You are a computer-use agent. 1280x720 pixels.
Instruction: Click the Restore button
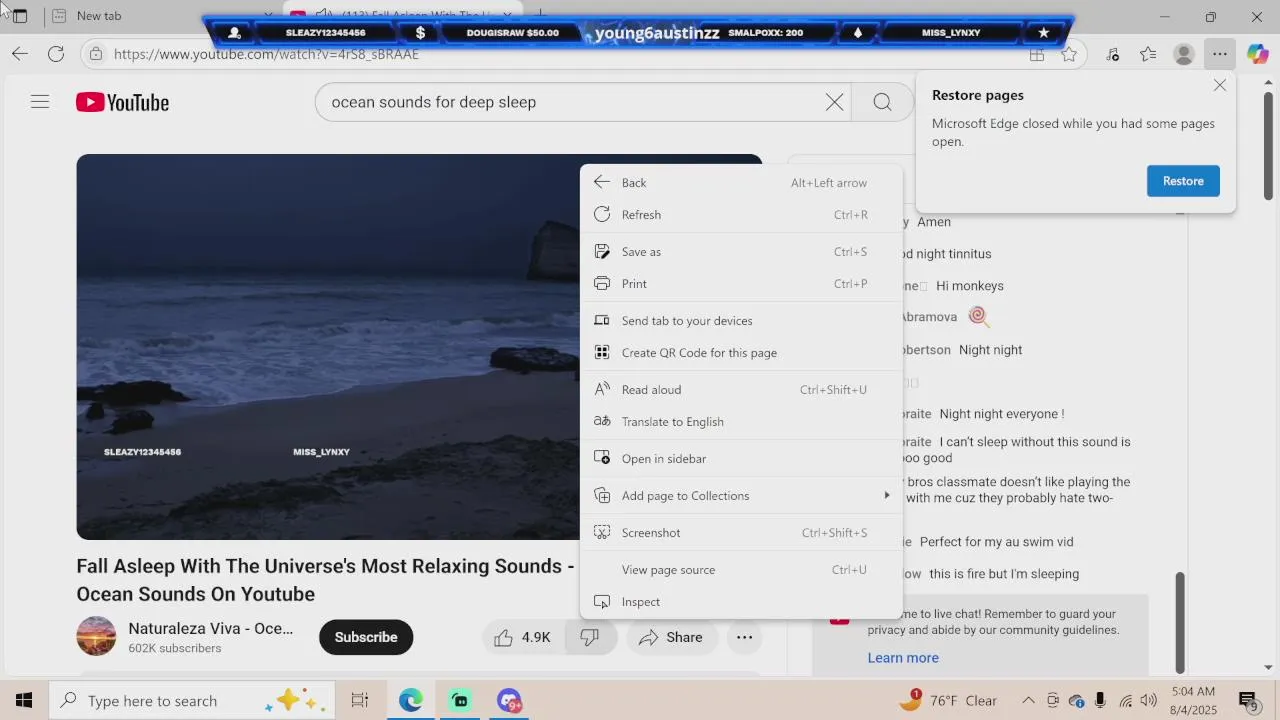pos(1183,181)
